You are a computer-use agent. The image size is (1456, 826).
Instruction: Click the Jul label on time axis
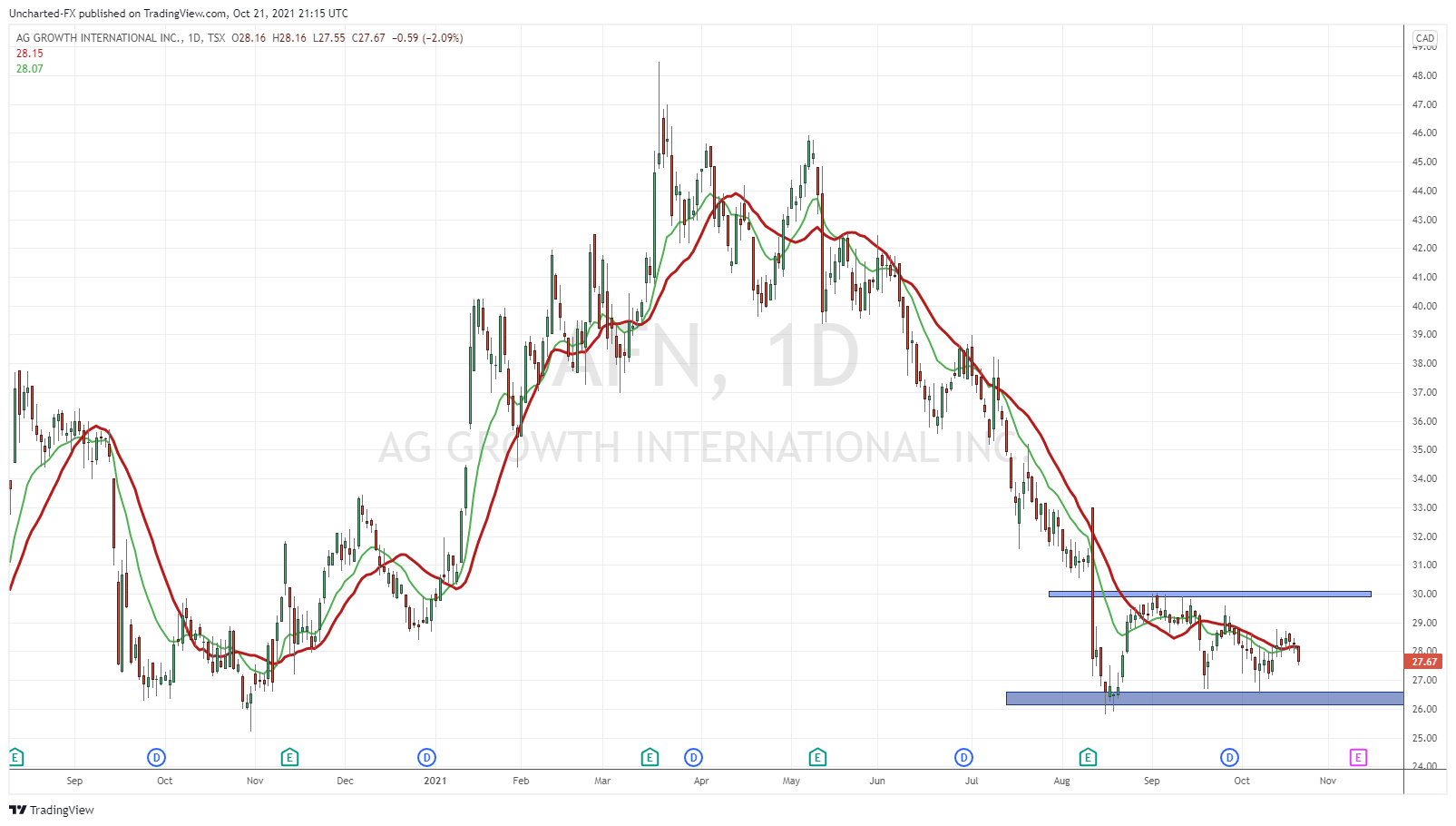pos(972,781)
